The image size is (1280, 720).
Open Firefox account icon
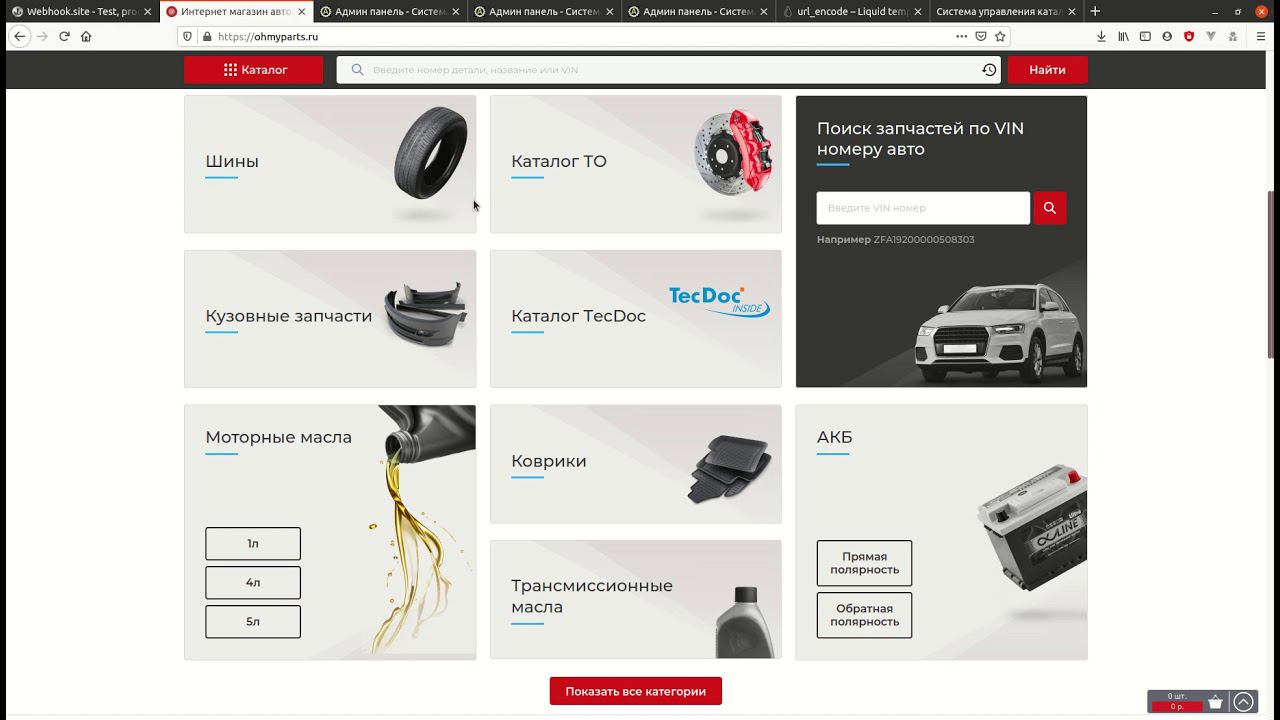point(1167,36)
